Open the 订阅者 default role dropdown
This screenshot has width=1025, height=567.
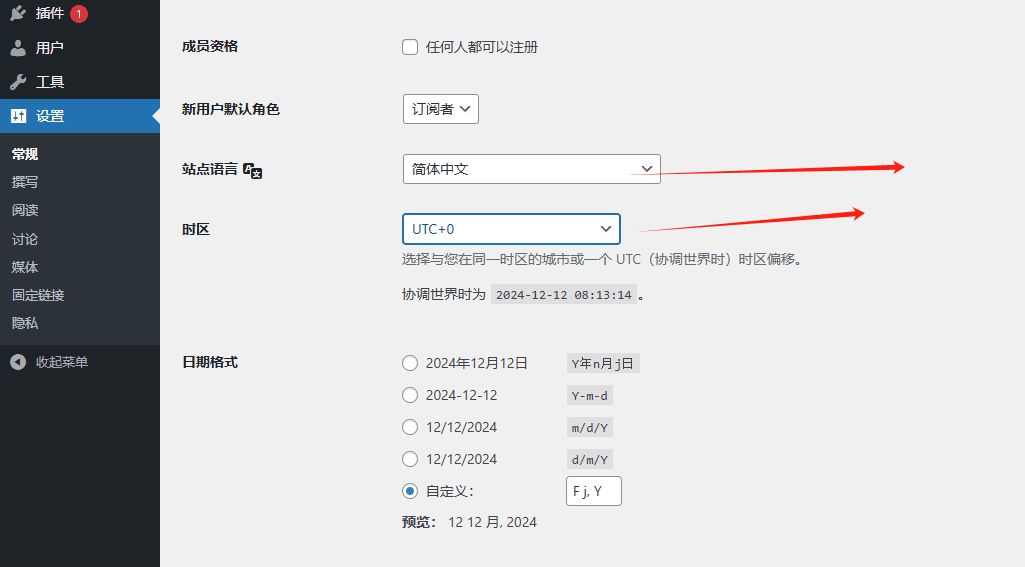point(441,109)
